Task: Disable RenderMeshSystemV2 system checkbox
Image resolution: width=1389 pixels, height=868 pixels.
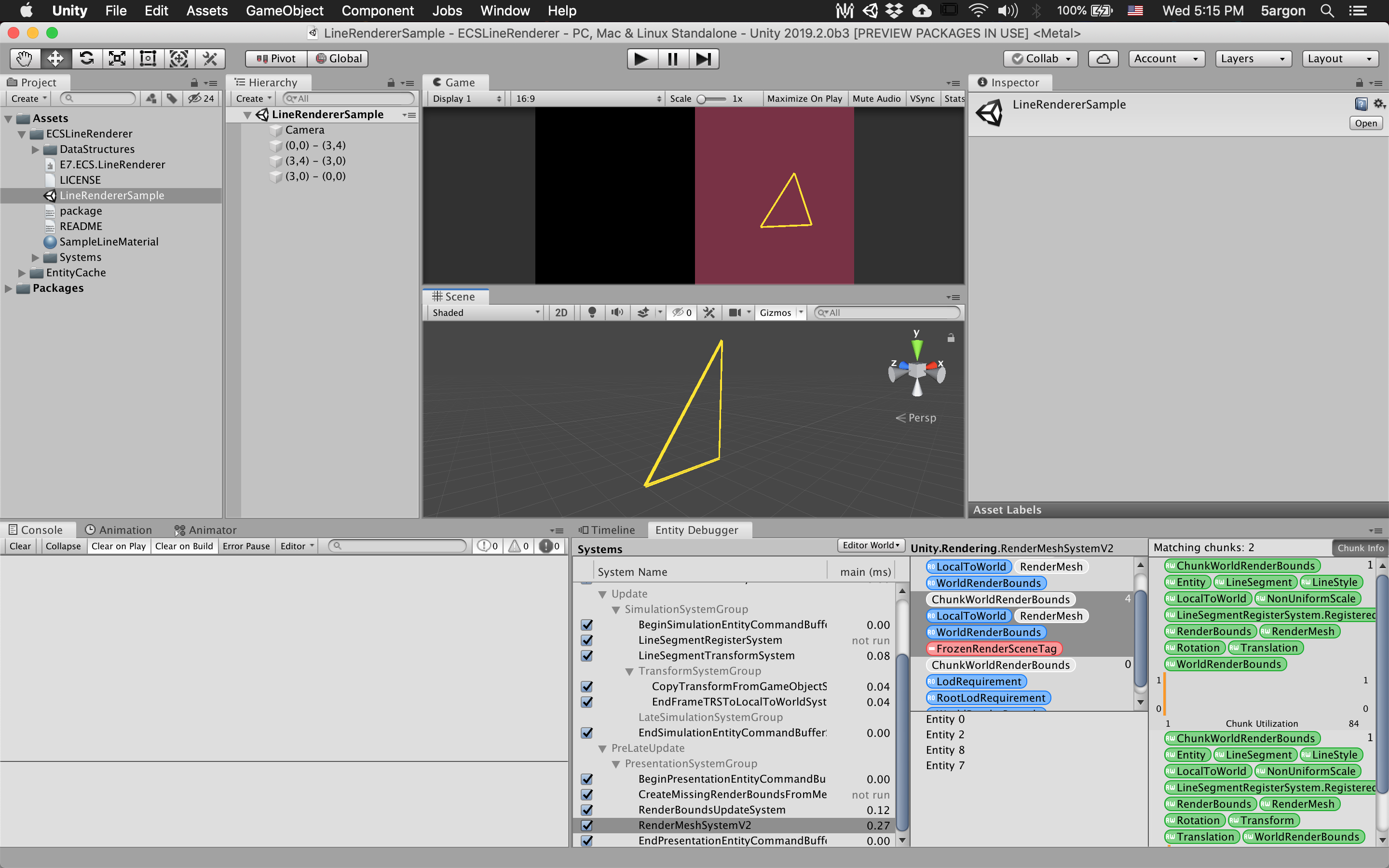Action: [x=586, y=826]
